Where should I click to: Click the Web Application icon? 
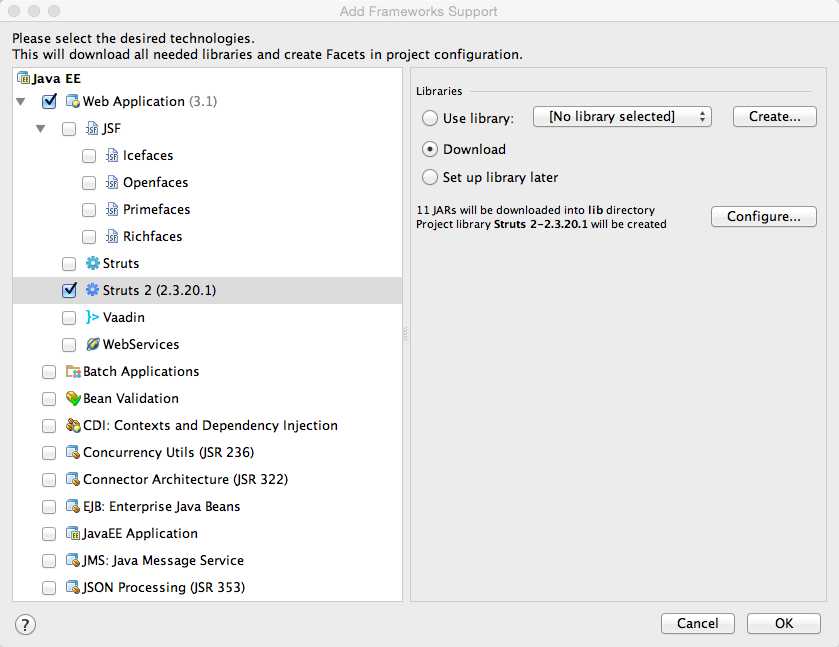coord(72,101)
